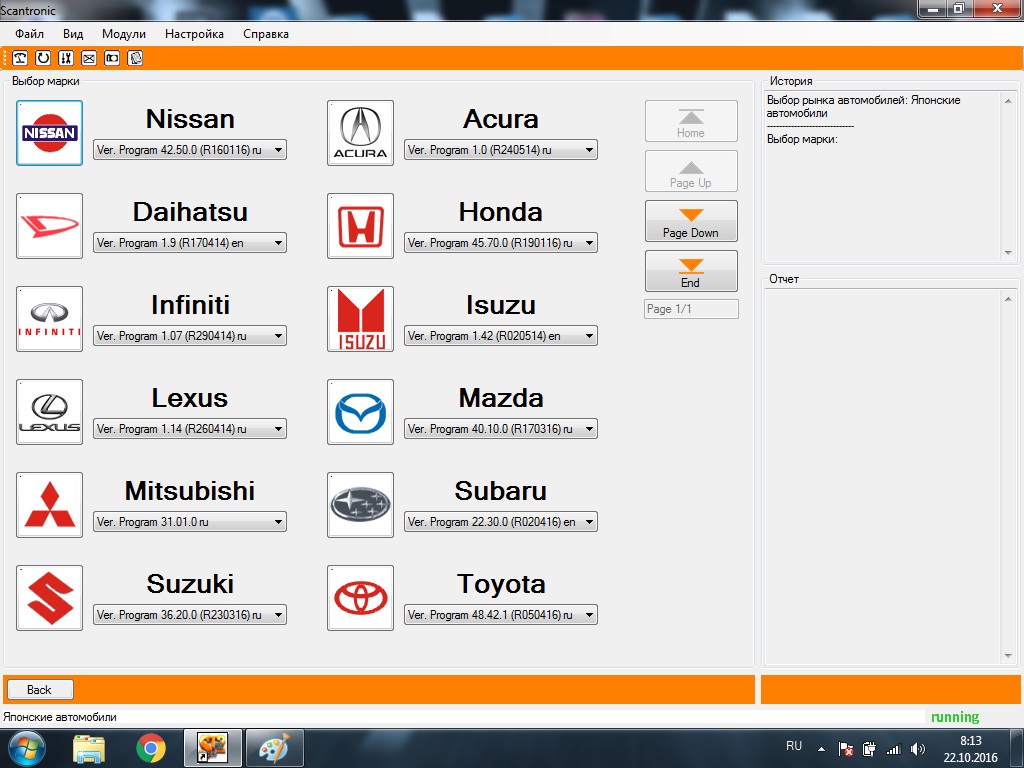Click the power plug tray icon
This screenshot has height=768, width=1024.
[869, 749]
